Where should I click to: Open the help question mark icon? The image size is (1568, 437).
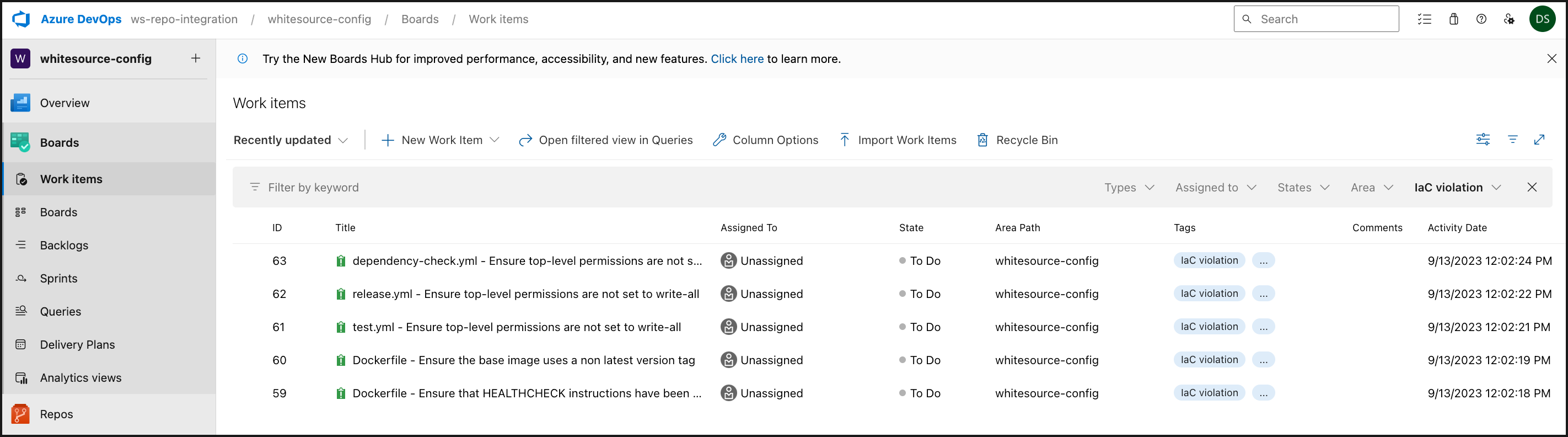point(1481,19)
